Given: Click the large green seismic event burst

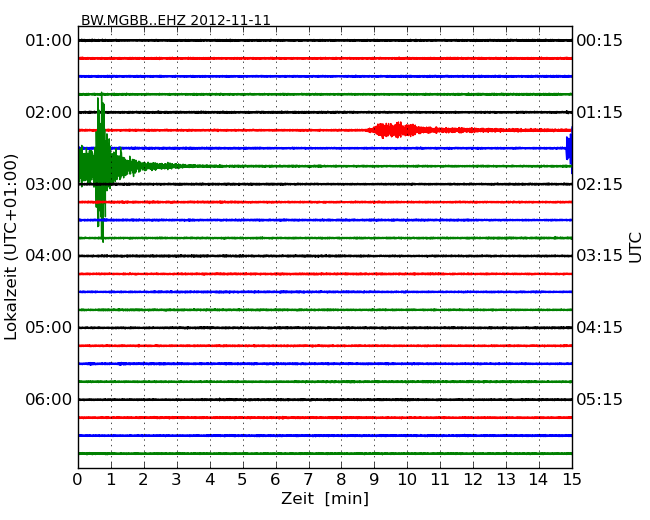Looking at the screenshot, I should pos(101,167).
